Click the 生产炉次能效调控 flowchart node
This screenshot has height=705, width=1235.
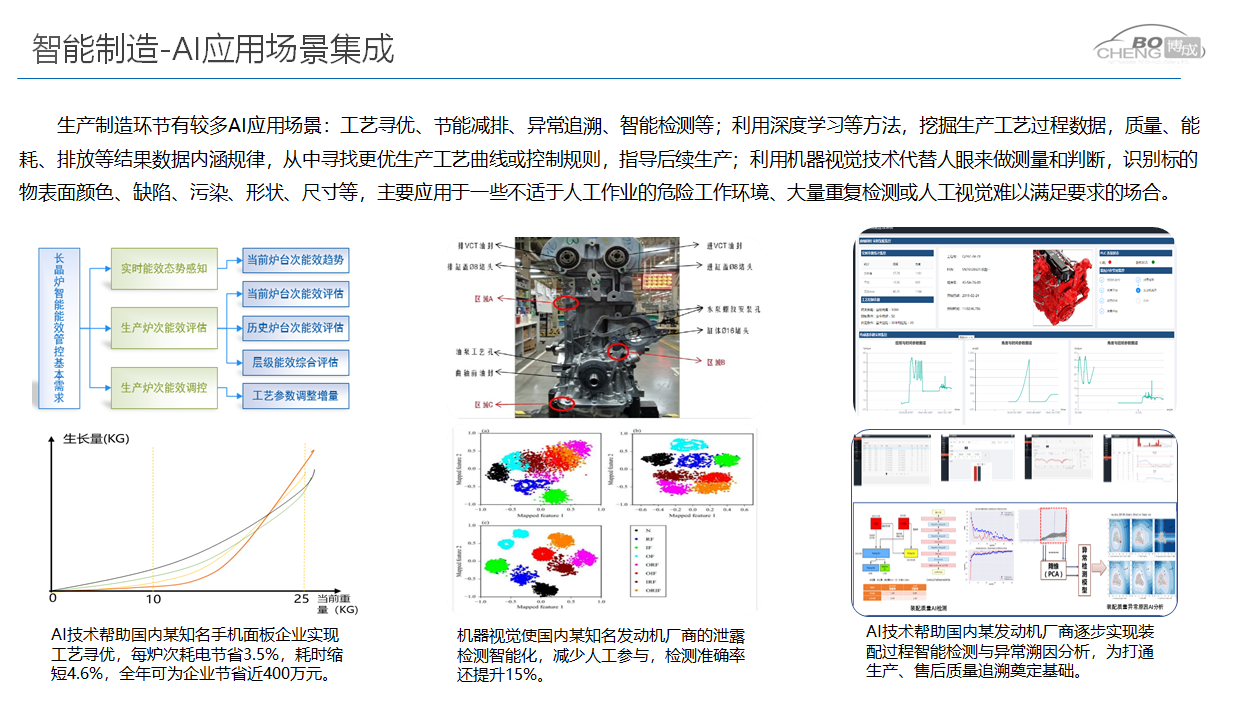[x=163, y=387]
